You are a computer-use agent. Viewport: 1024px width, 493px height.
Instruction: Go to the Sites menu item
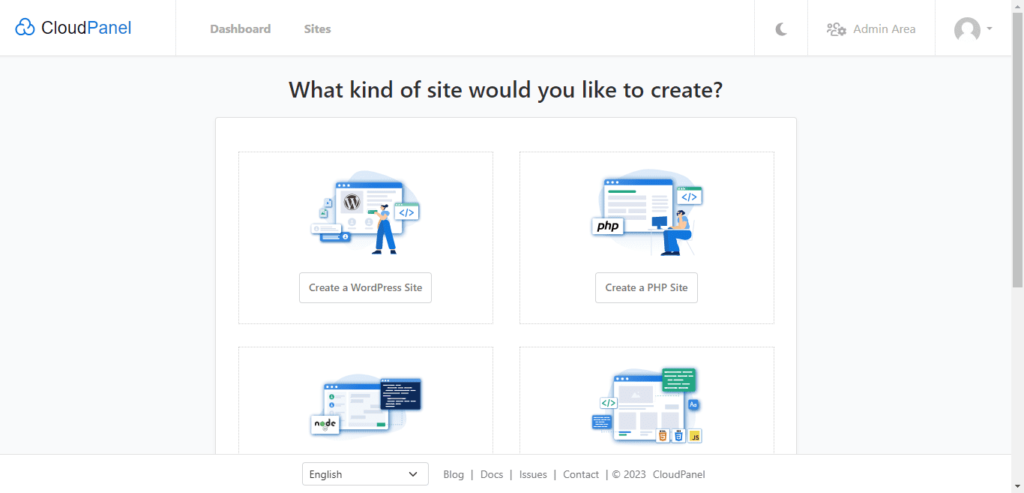[x=317, y=29]
